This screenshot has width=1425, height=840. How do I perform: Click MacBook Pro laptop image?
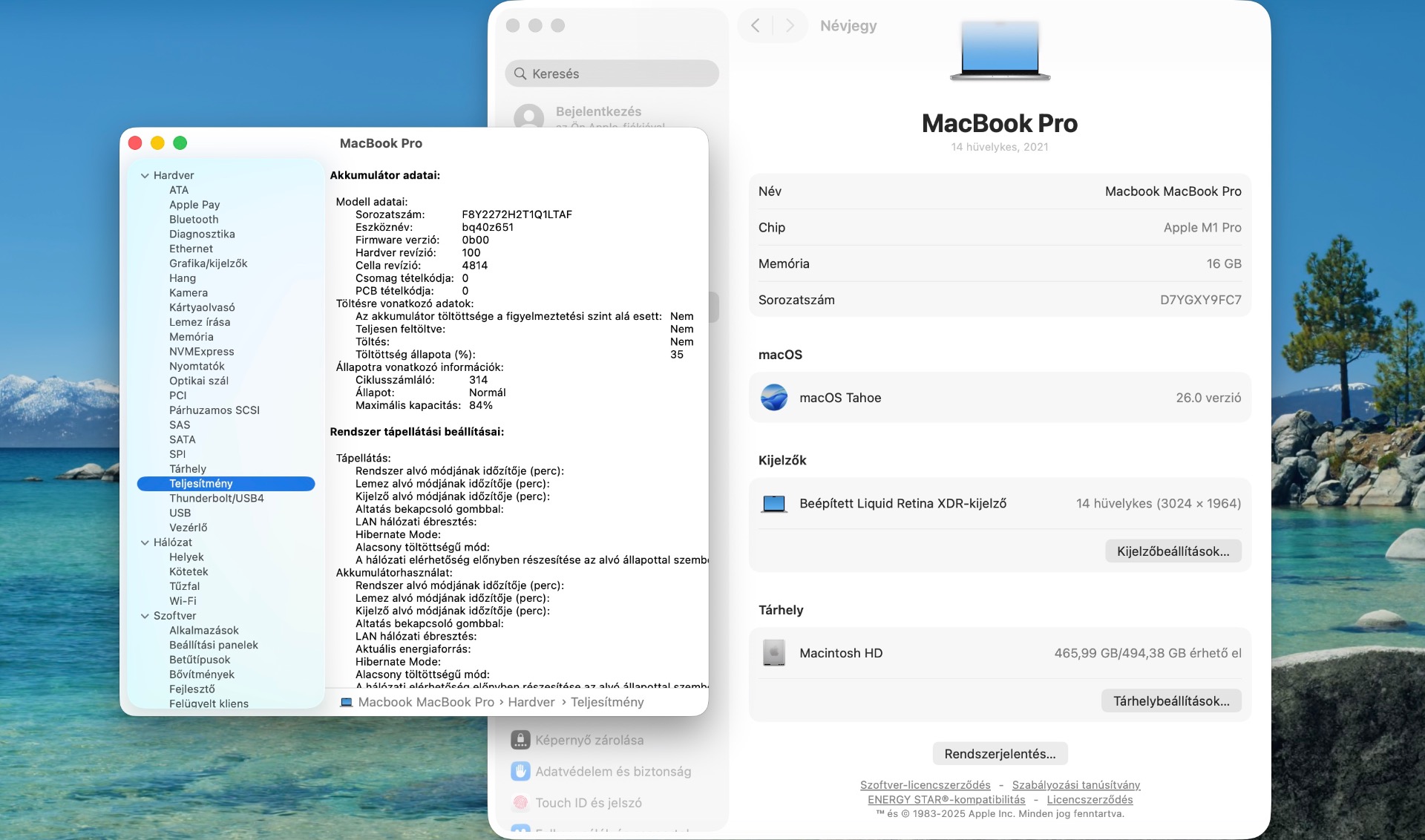click(x=1000, y=50)
